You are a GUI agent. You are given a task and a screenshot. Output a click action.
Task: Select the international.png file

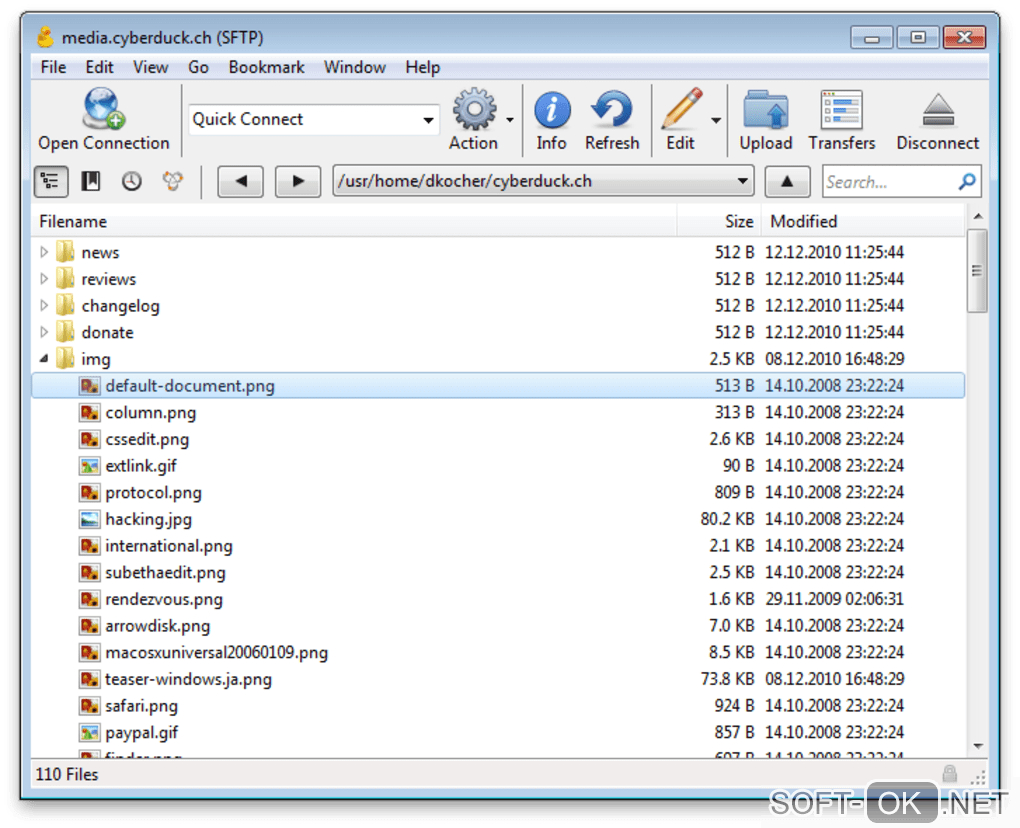coord(168,546)
